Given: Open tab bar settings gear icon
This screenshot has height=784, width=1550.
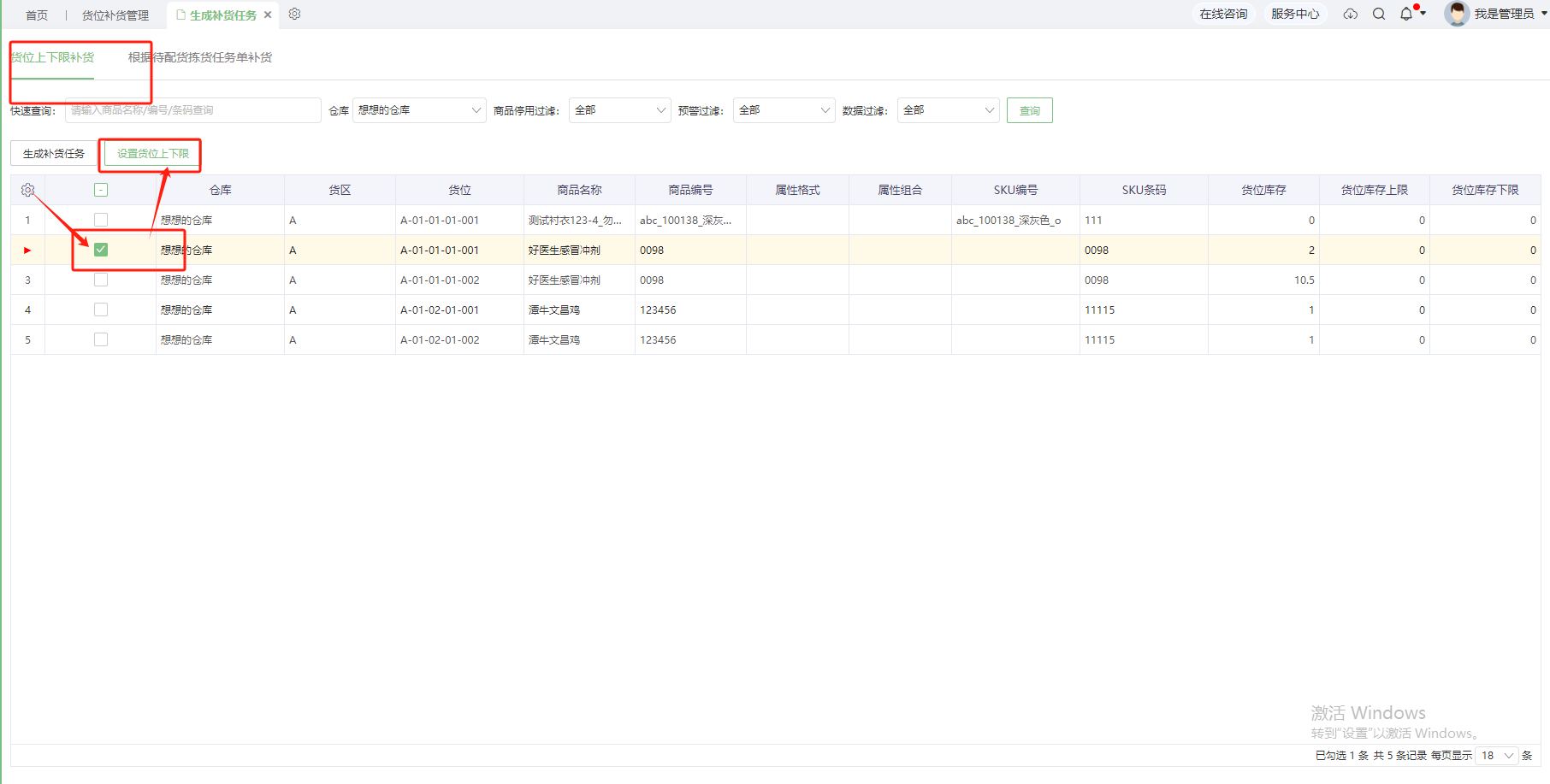Looking at the screenshot, I should pyautogui.click(x=294, y=14).
